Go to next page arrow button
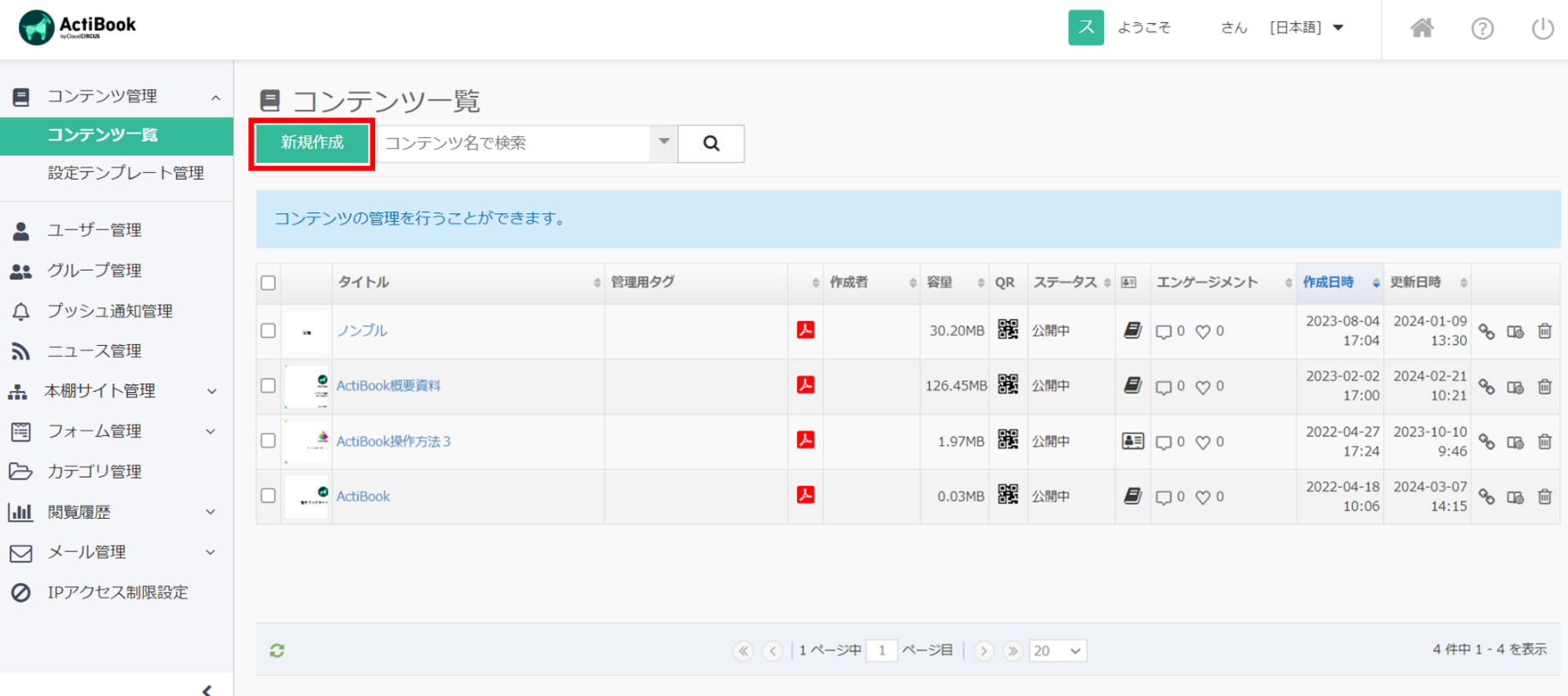 (983, 651)
